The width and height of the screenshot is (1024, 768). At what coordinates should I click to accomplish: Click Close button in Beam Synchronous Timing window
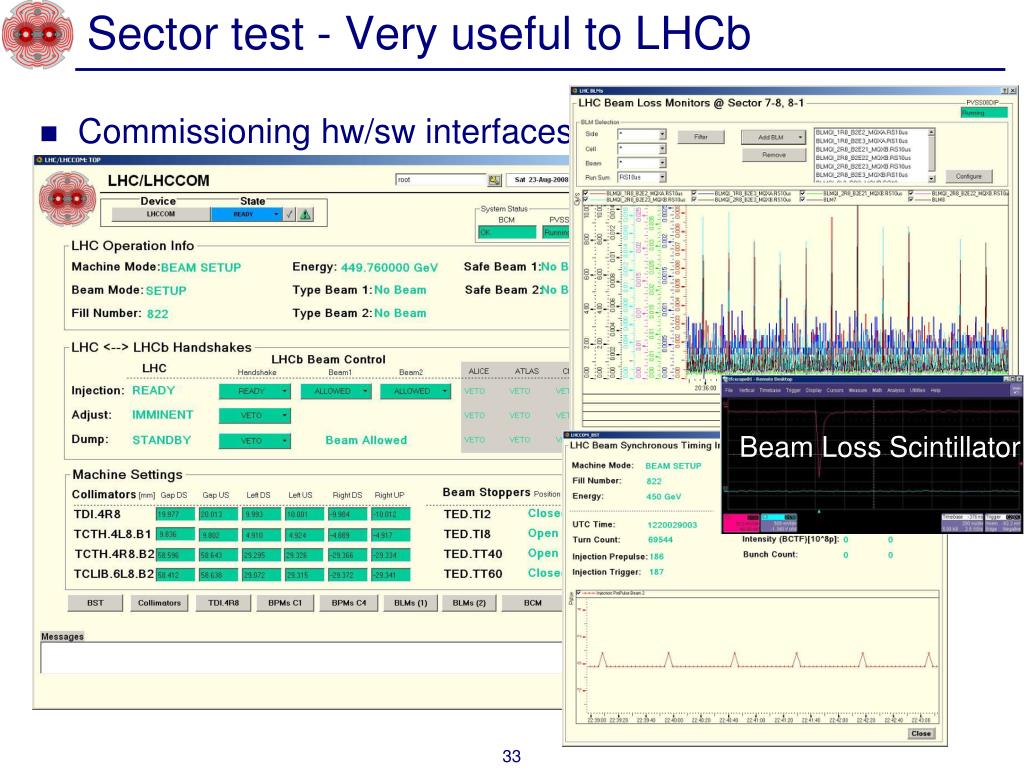pyautogui.click(x=921, y=733)
